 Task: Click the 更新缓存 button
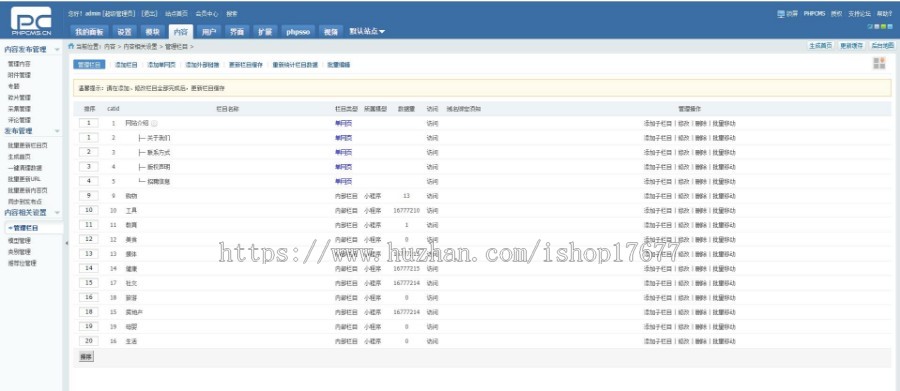[851, 46]
